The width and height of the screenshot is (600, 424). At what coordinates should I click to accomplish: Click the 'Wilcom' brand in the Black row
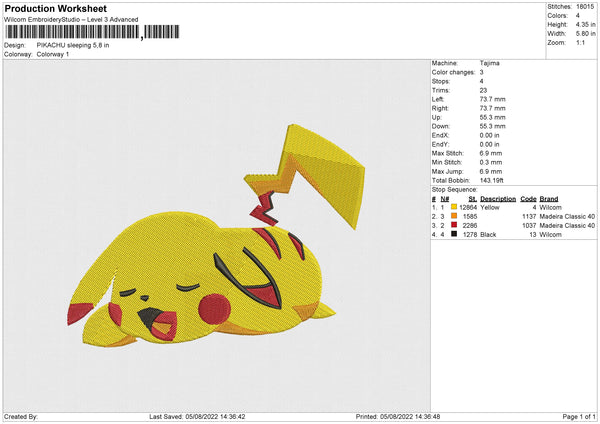(550, 235)
